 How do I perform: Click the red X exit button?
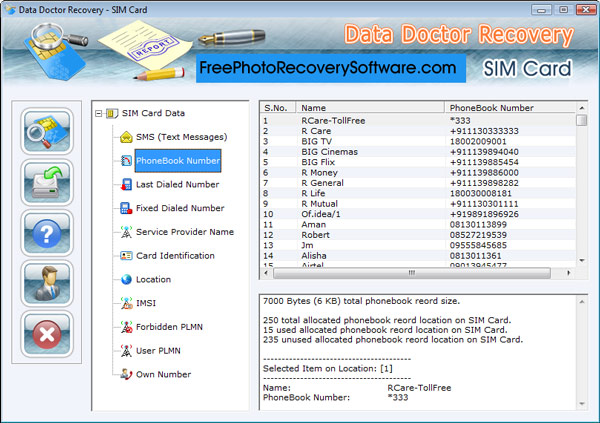[47, 334]
